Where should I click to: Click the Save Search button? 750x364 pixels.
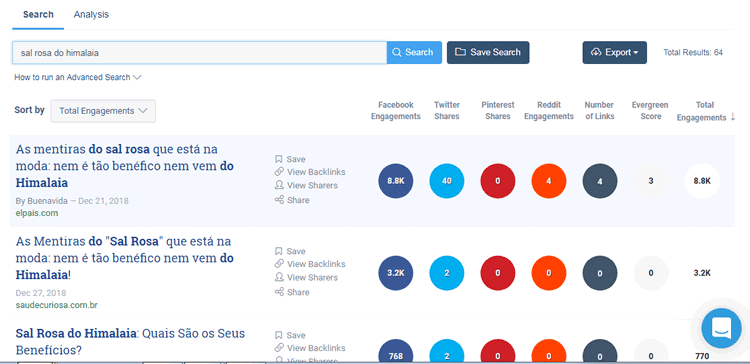coord(488,53)
